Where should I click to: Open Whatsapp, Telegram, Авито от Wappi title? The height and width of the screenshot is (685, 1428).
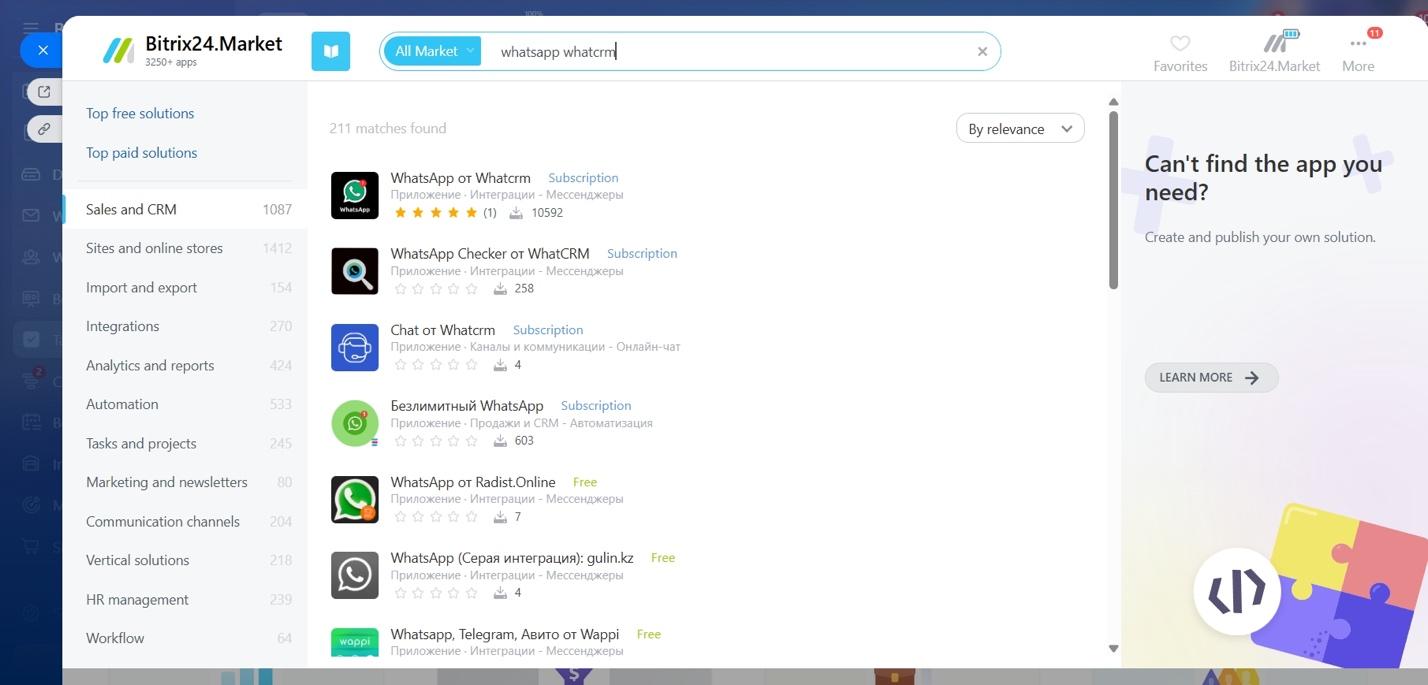[505, 634]
